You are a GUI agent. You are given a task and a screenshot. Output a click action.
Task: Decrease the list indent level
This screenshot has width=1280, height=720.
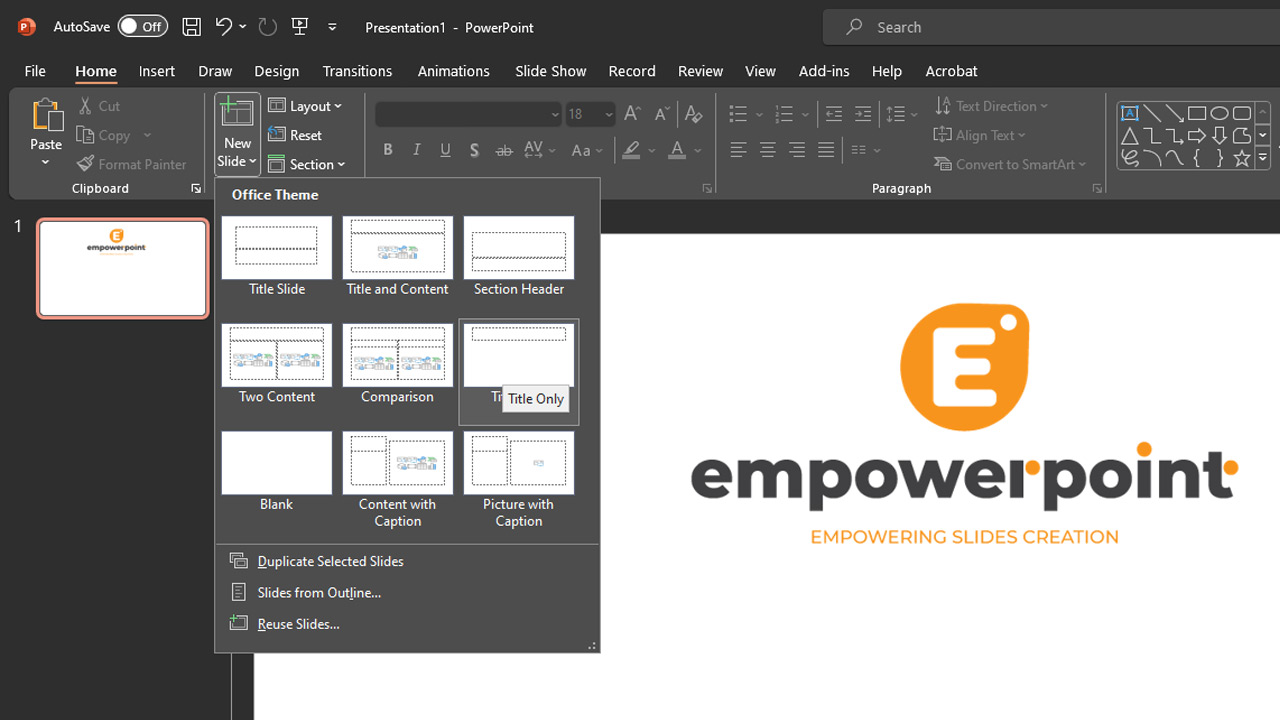click(833, 114)
